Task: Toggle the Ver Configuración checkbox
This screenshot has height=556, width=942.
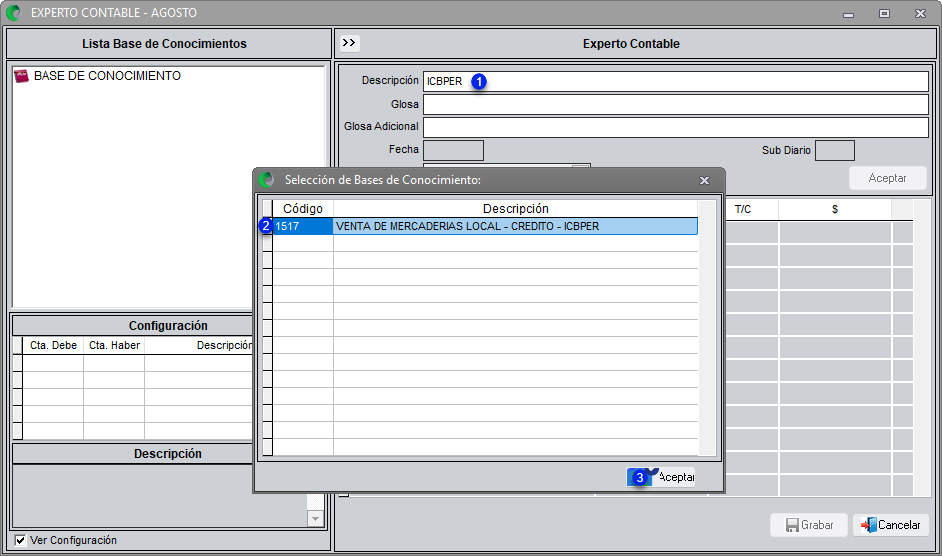Action: (x=20, y=540)
